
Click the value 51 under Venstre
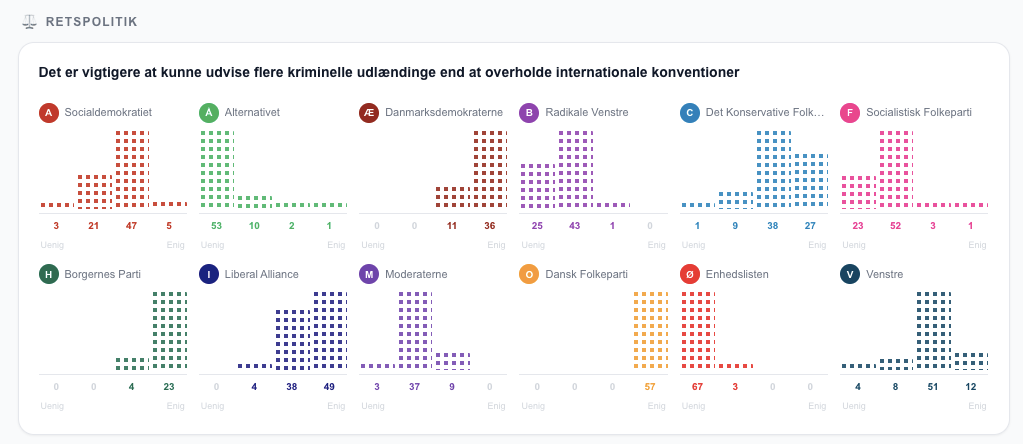coord(933,387)
